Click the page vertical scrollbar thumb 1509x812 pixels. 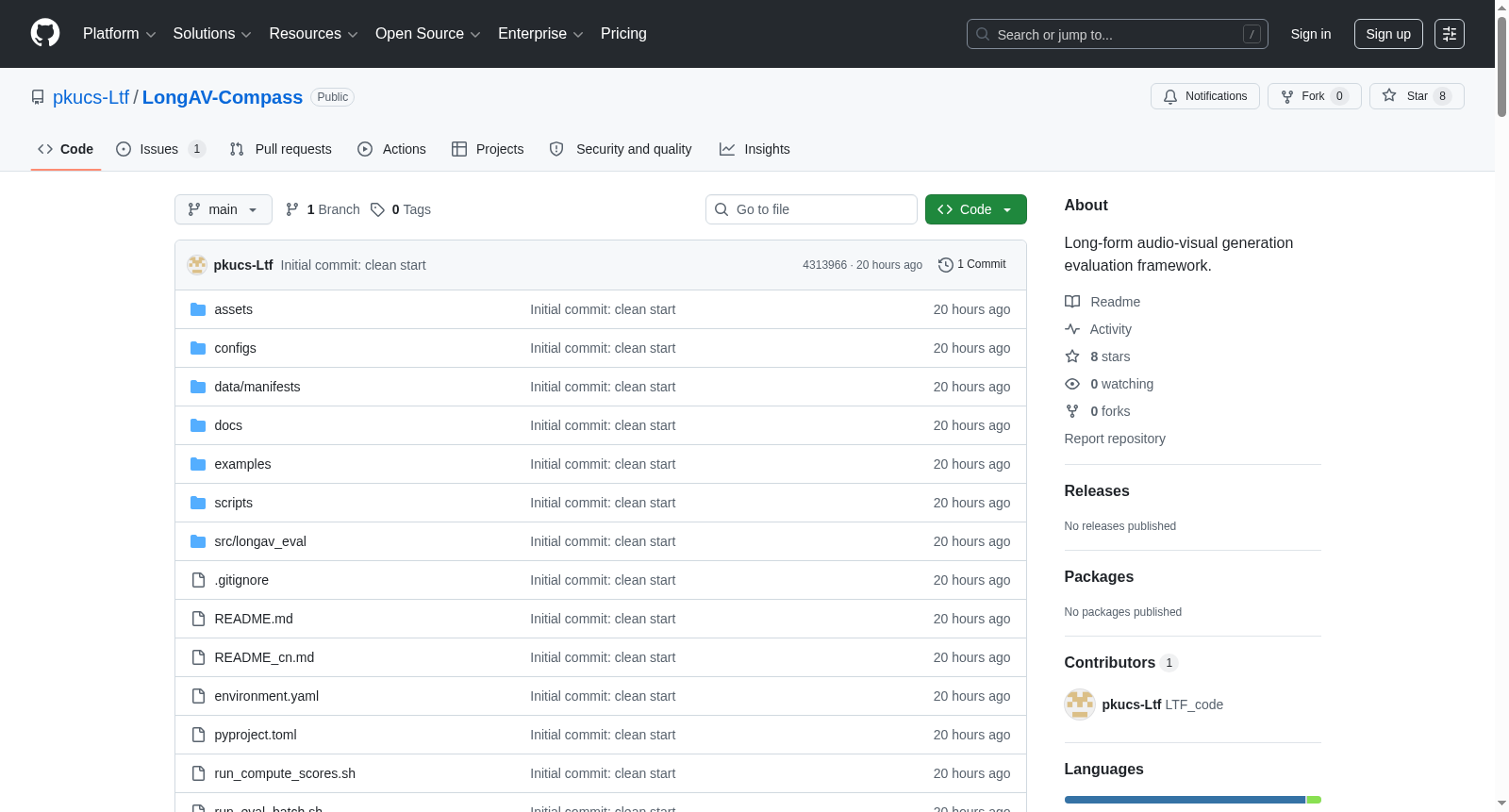1501,66
